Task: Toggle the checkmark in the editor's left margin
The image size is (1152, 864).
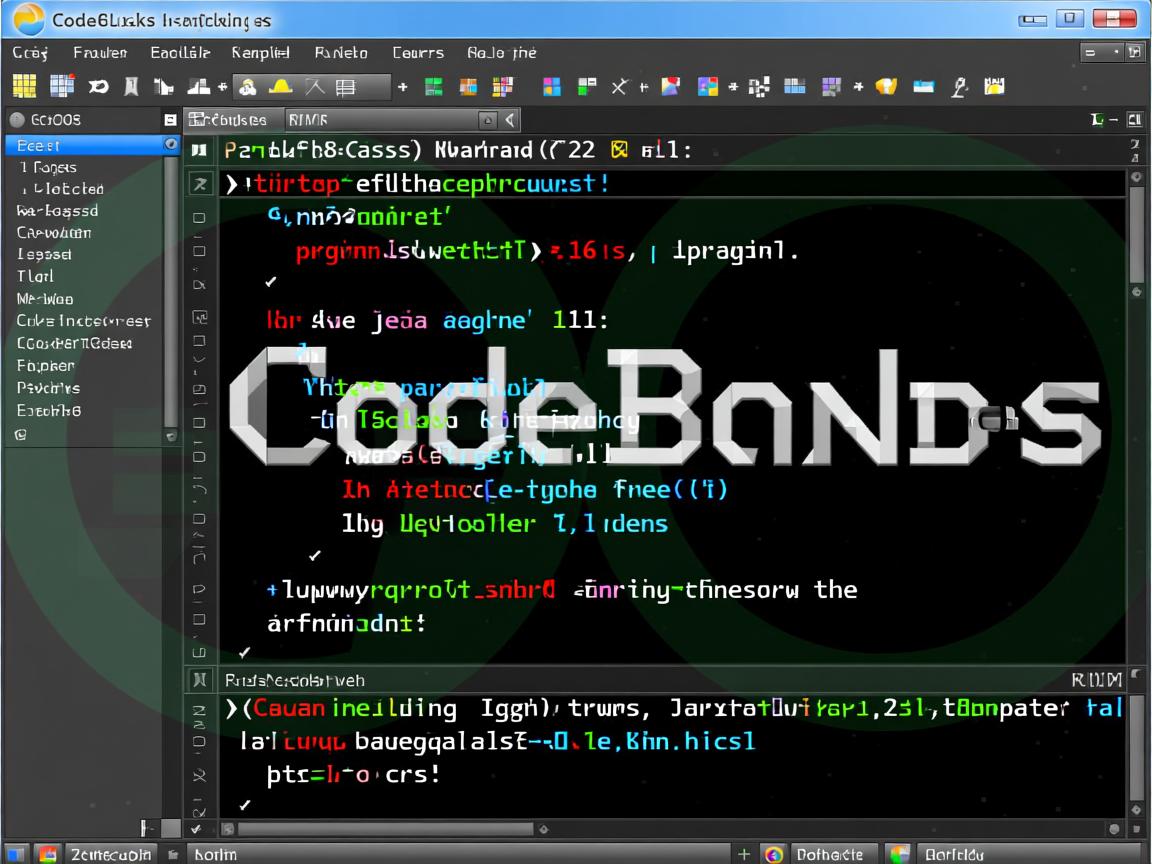Action: [270, 281]
